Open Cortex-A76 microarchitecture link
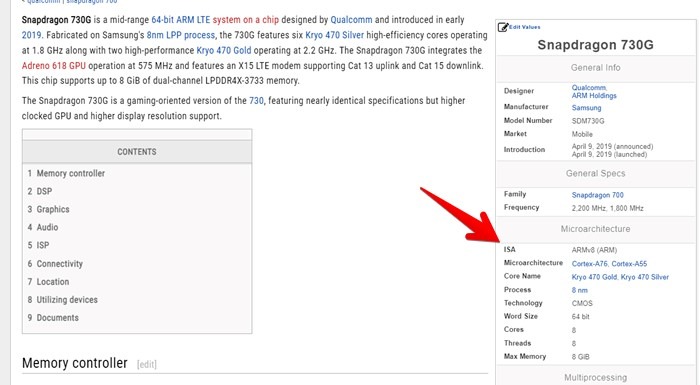The width and height of the screenshot is (700, 385). [x=590, y=264]
